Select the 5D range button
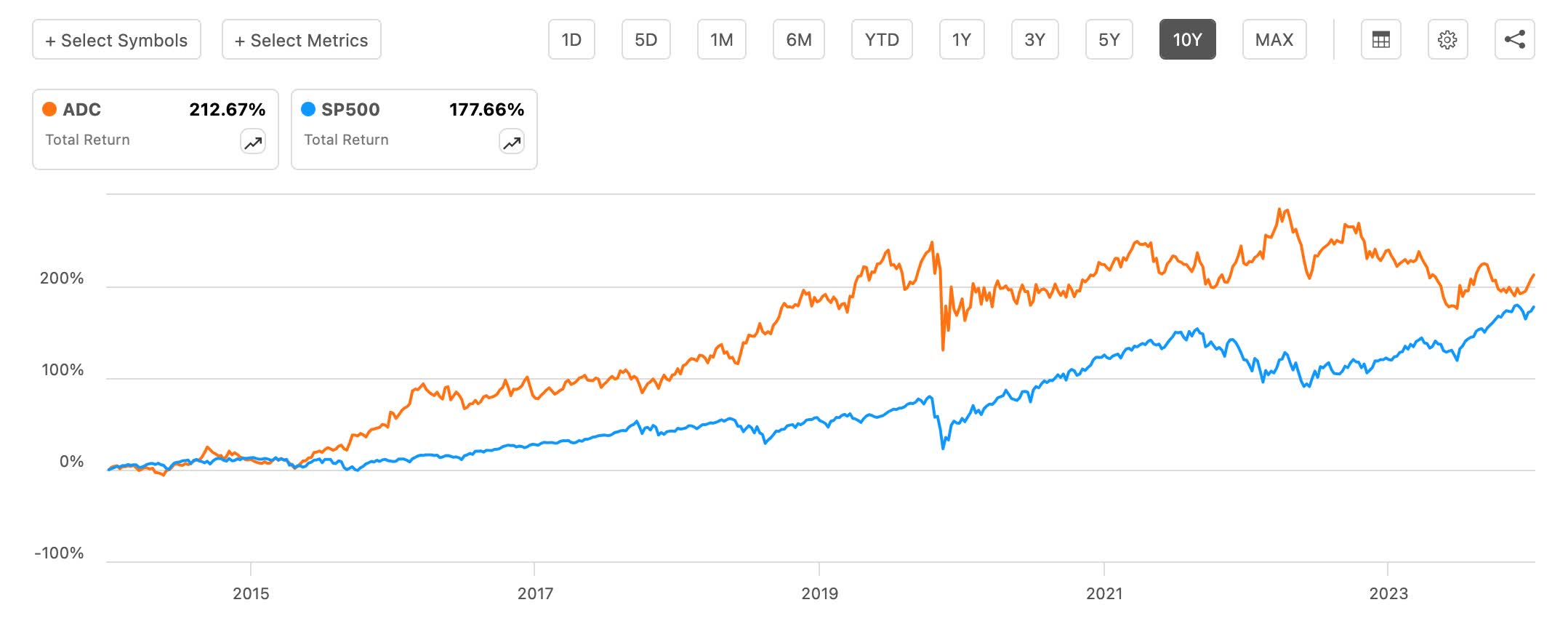This screenshot has height=637, width=1568. (646, 40)
